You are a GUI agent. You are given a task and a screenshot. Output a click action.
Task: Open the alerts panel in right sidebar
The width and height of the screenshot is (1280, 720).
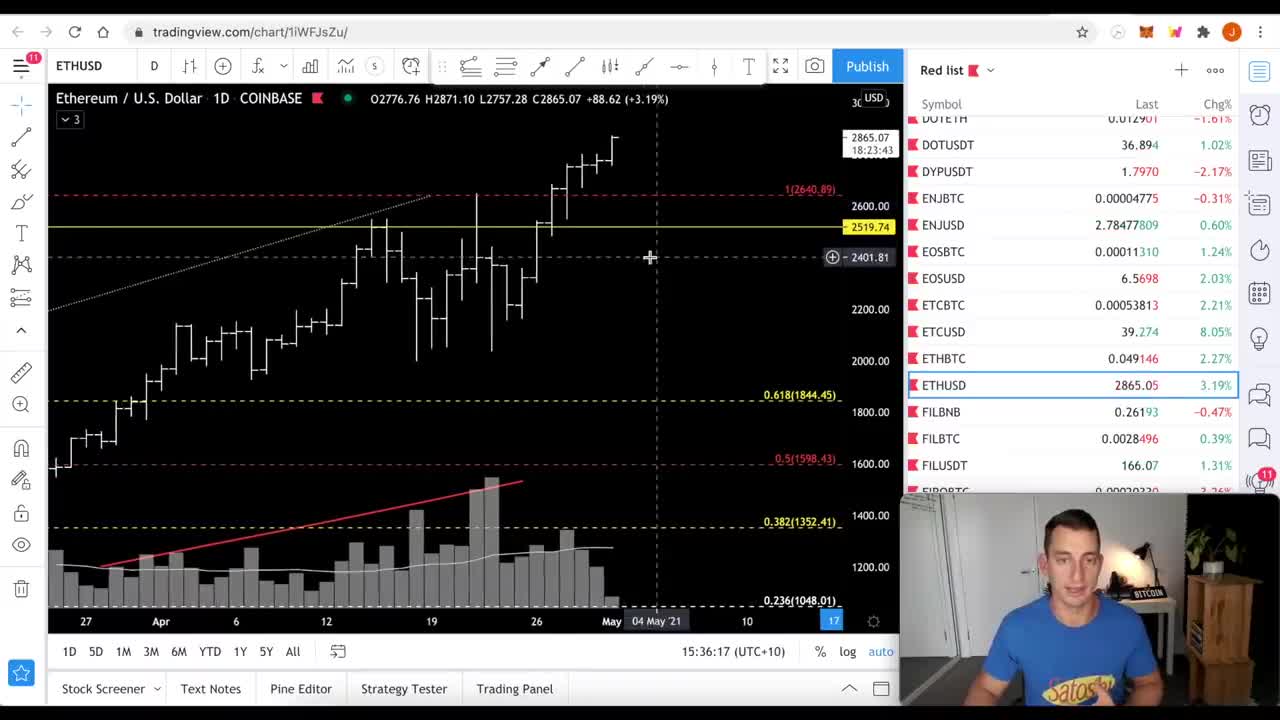coord(1259,115)
